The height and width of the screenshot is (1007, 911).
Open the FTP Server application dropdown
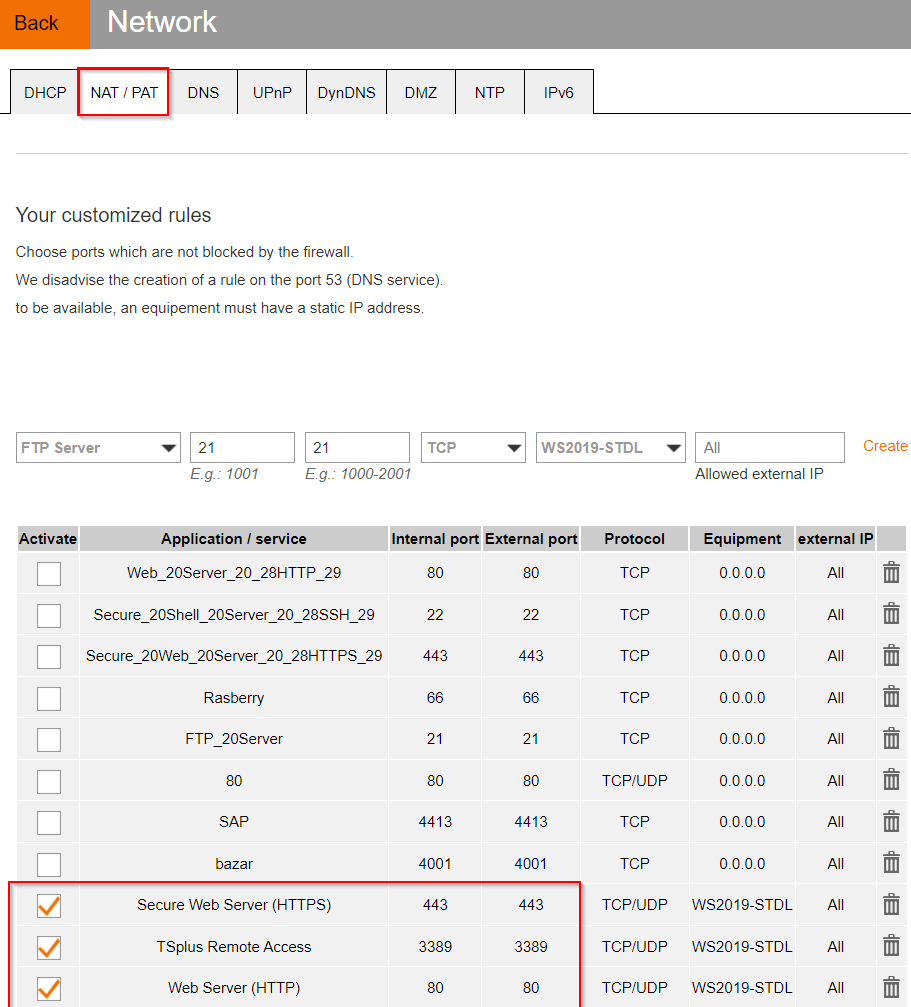coord(98,448)
